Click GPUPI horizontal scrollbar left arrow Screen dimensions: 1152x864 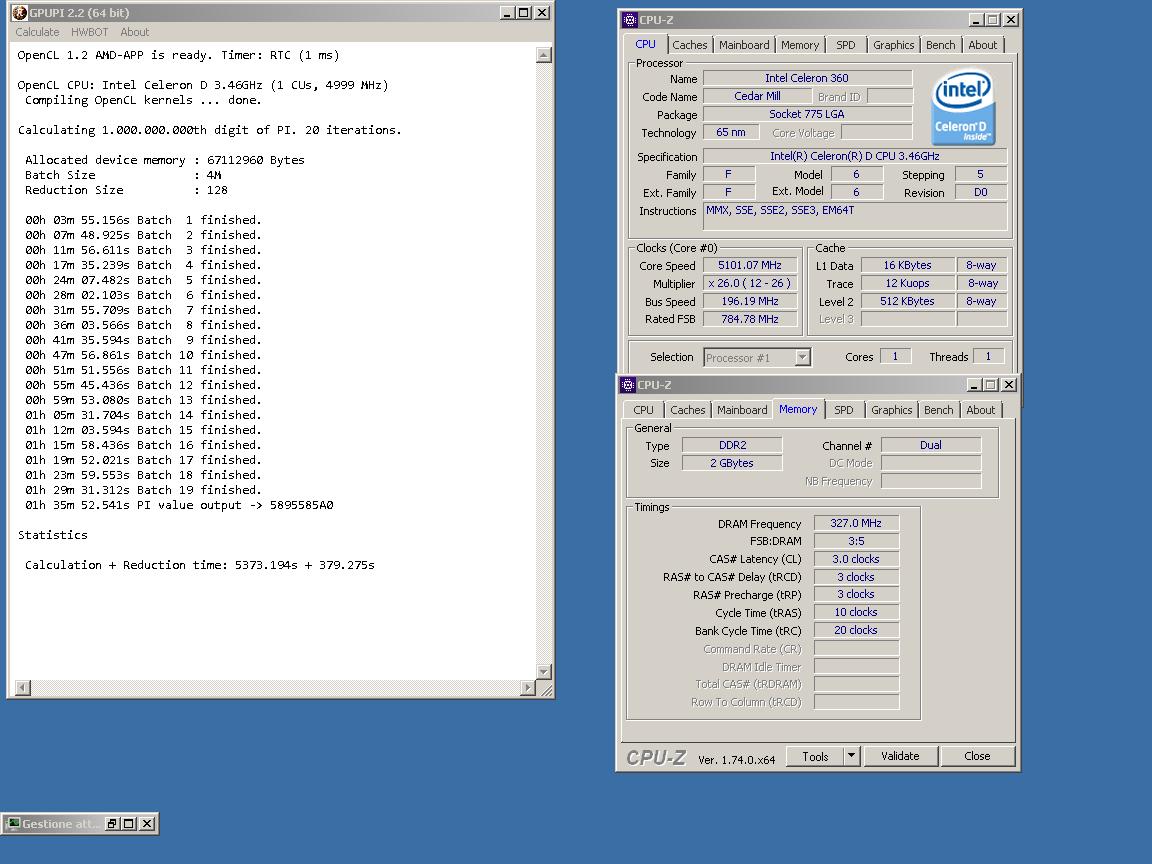pos(23,688)
